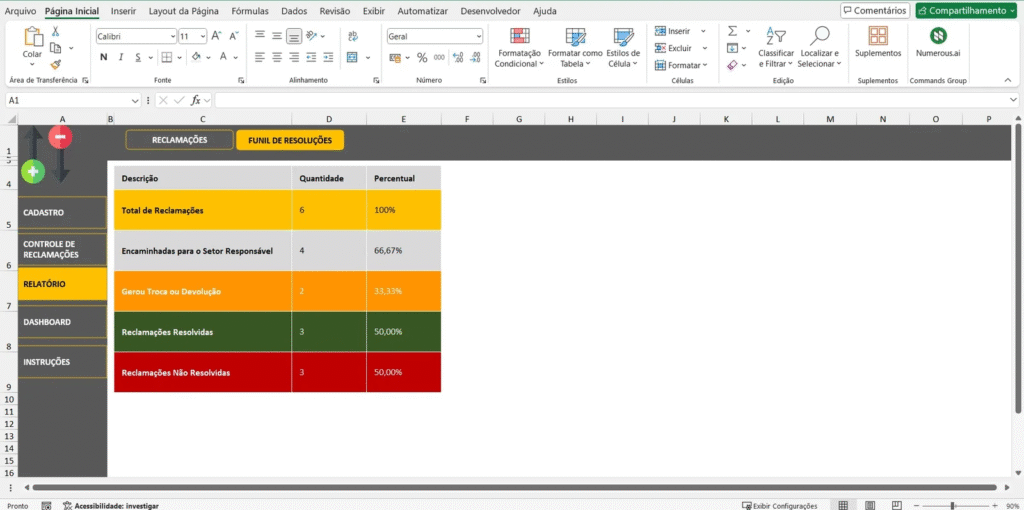Expand the Geral number format dropdown
This screenshot has width=1024, height=510.
pyautogui.click(x=479, y=35)
